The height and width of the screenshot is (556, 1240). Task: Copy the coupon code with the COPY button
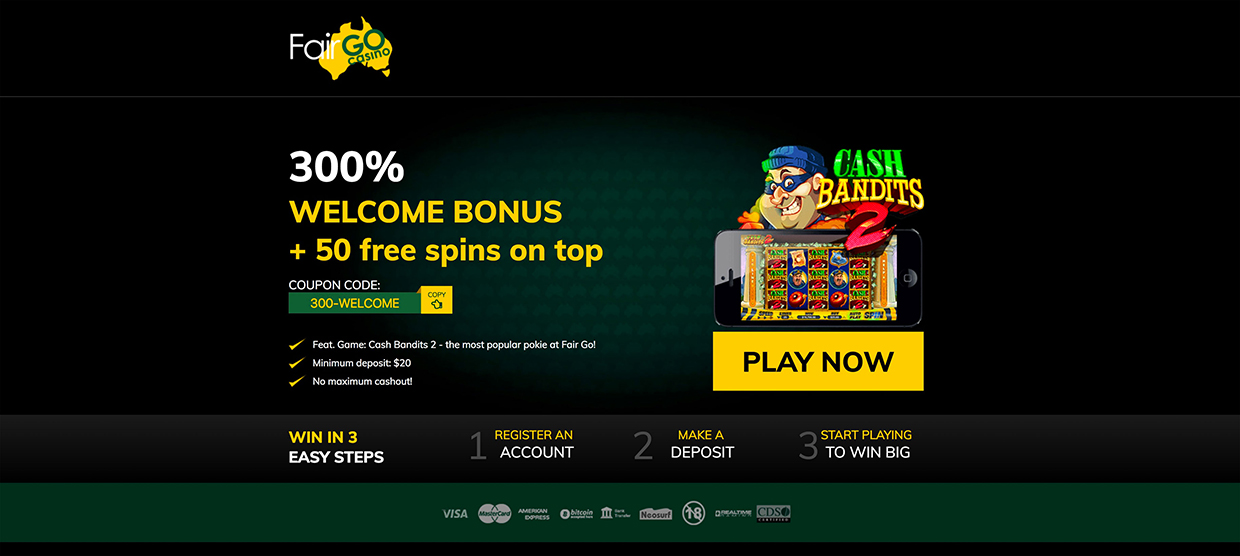pyautogui.click(x=436, y=300)
